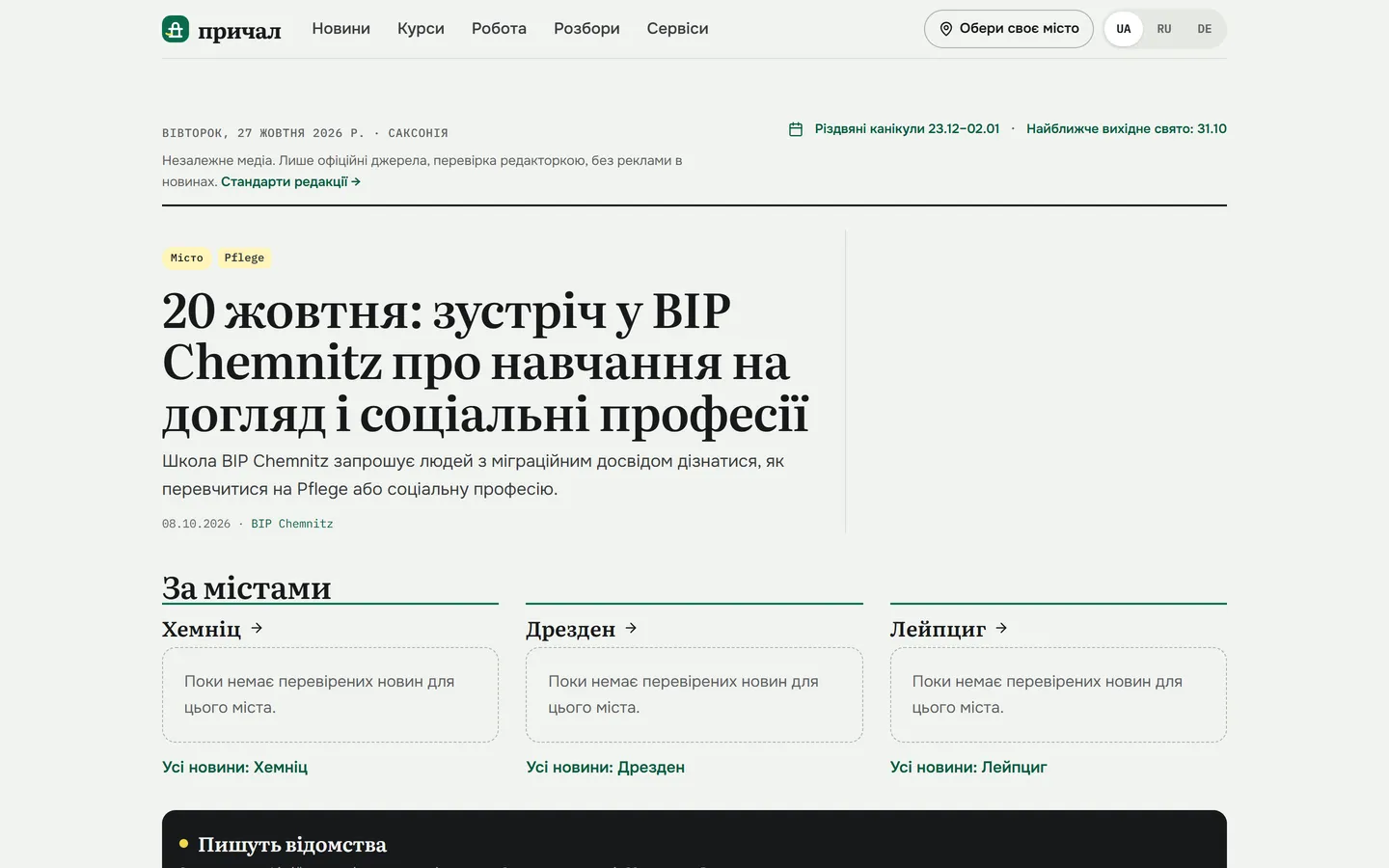Open the Лейпциг city heading
1389x868 pixels.
tap(938, 629)
